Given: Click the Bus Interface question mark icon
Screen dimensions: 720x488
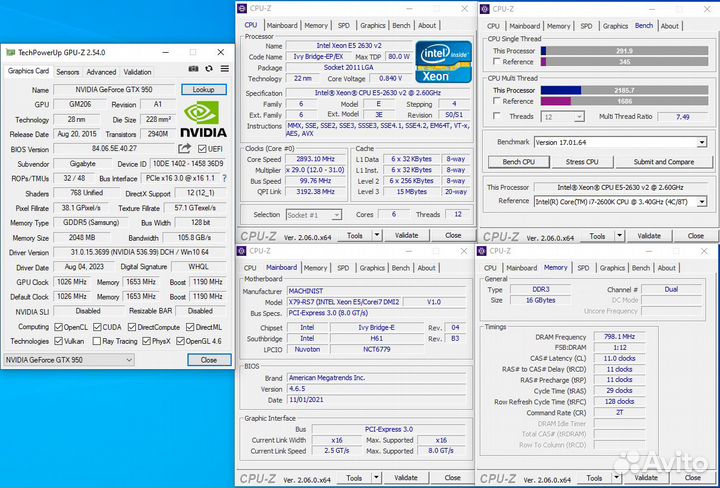Looking at the screenshot, I should 224,178.
